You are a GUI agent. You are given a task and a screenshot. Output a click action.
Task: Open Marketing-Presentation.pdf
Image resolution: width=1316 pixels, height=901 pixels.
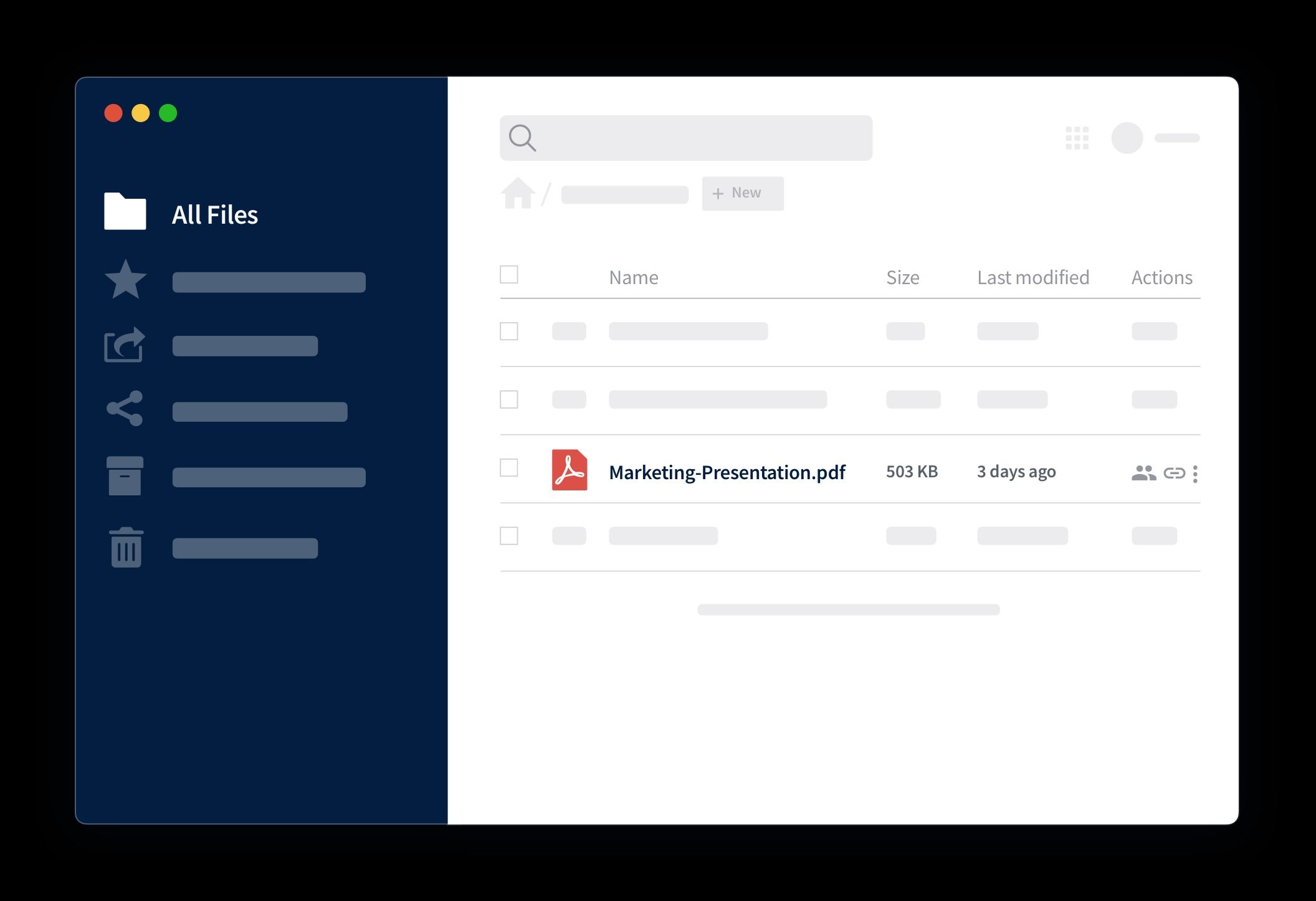pyautogui.click(x=727, y=472)
